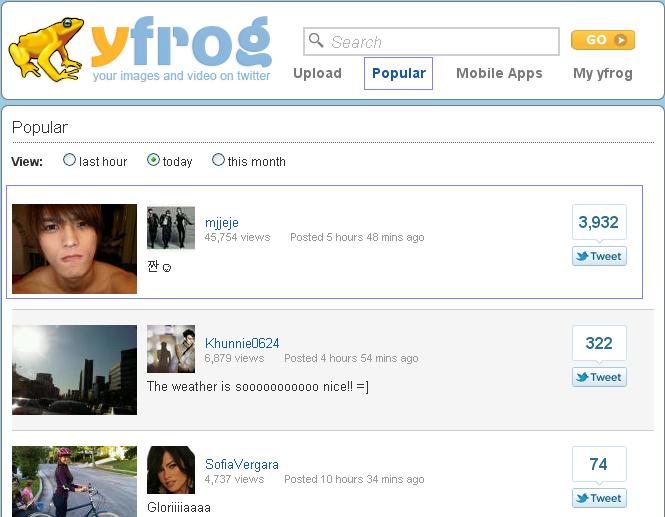665x517 pixels.
Task: Open the SofiaVergara username link
Action: point(242,464)
